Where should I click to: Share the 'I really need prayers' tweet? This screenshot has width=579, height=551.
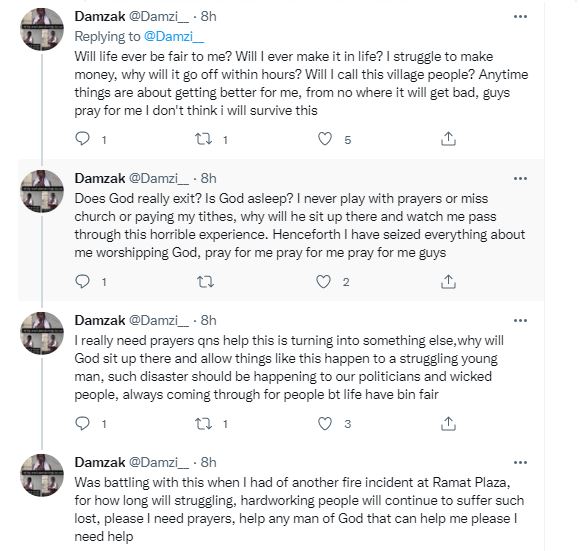[x=448, y=423]
